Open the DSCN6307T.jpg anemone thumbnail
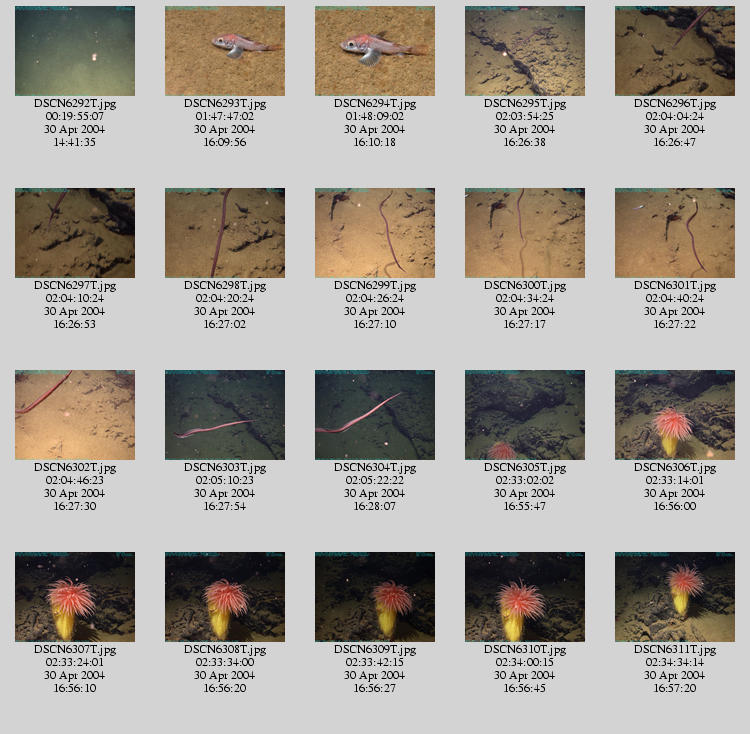Screen dimensions: 750x734 pos(75,597)
